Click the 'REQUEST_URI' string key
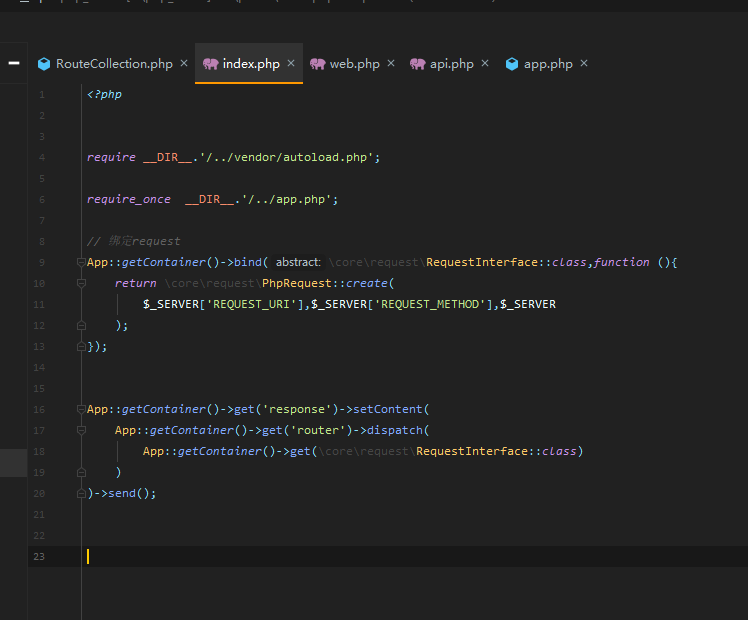The image size is (748, 620). (251, 304)
